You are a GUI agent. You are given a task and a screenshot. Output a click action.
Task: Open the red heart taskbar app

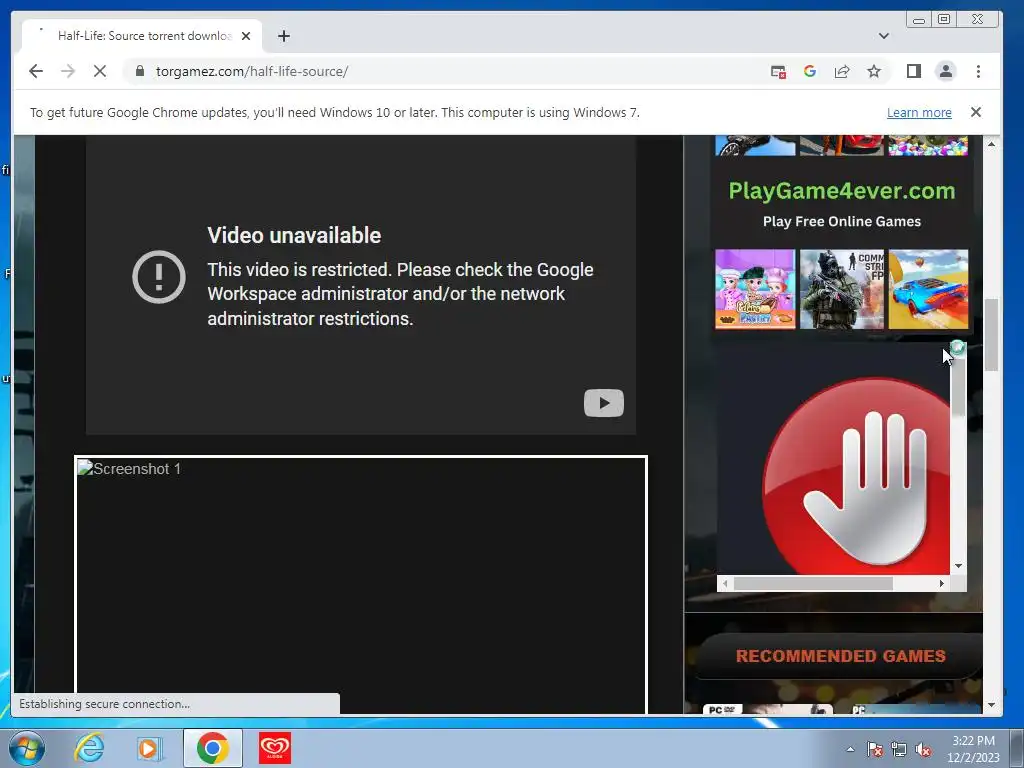pyautogui.click(x=275, y=748)
